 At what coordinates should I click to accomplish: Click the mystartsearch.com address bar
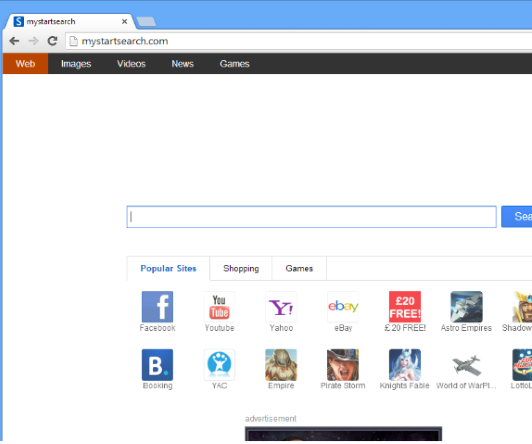tap(299, 41)
